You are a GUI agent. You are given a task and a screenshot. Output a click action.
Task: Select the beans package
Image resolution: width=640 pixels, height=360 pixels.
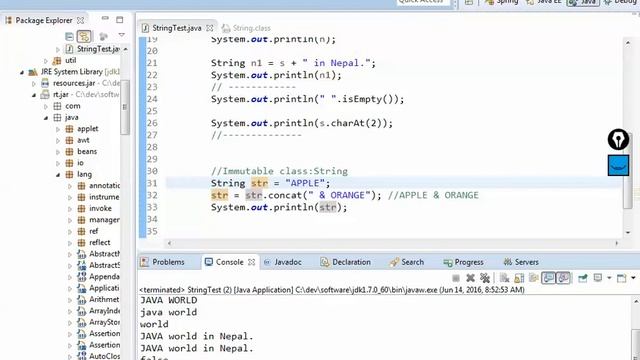coord(87,151)
